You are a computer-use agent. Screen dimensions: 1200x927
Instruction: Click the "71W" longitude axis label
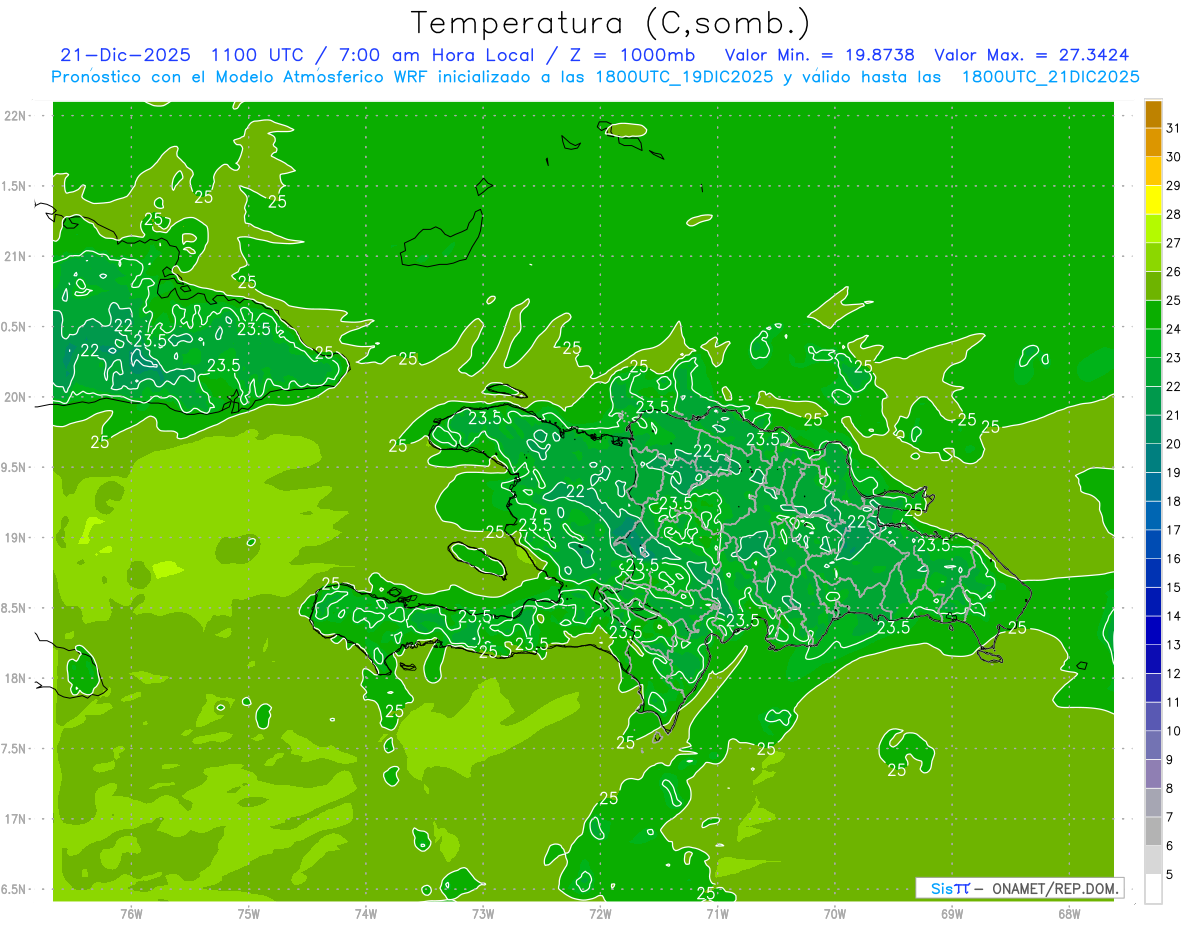coord(717,913)
